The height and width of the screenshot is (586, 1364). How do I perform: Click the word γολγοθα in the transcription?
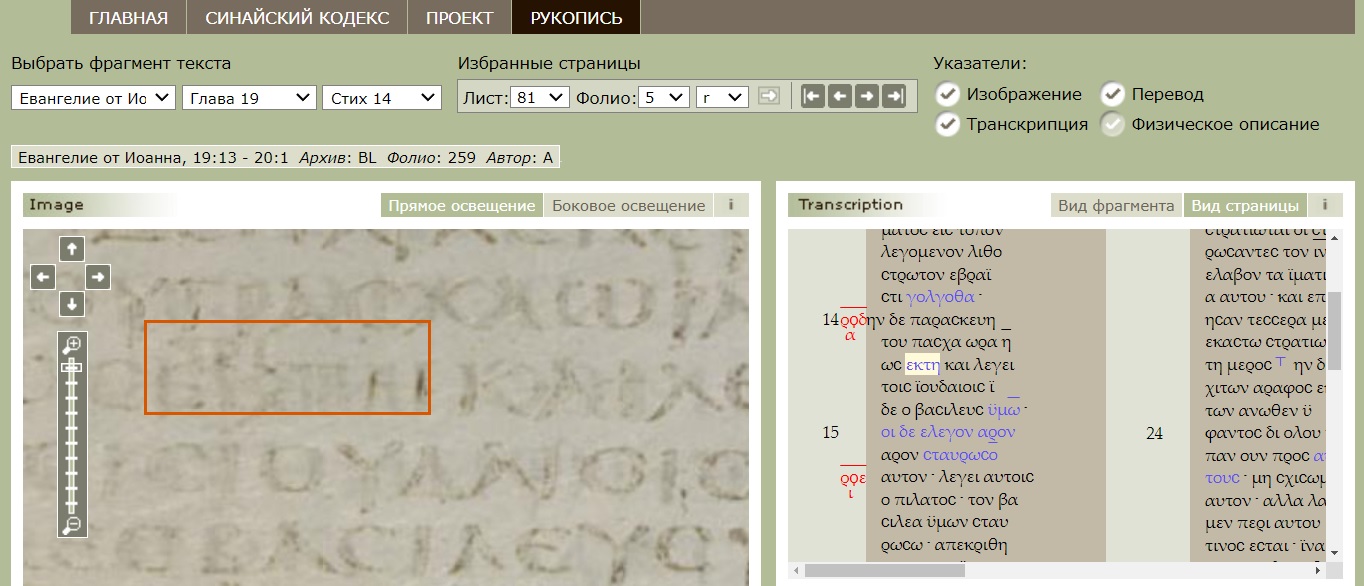tap(940, 296)
